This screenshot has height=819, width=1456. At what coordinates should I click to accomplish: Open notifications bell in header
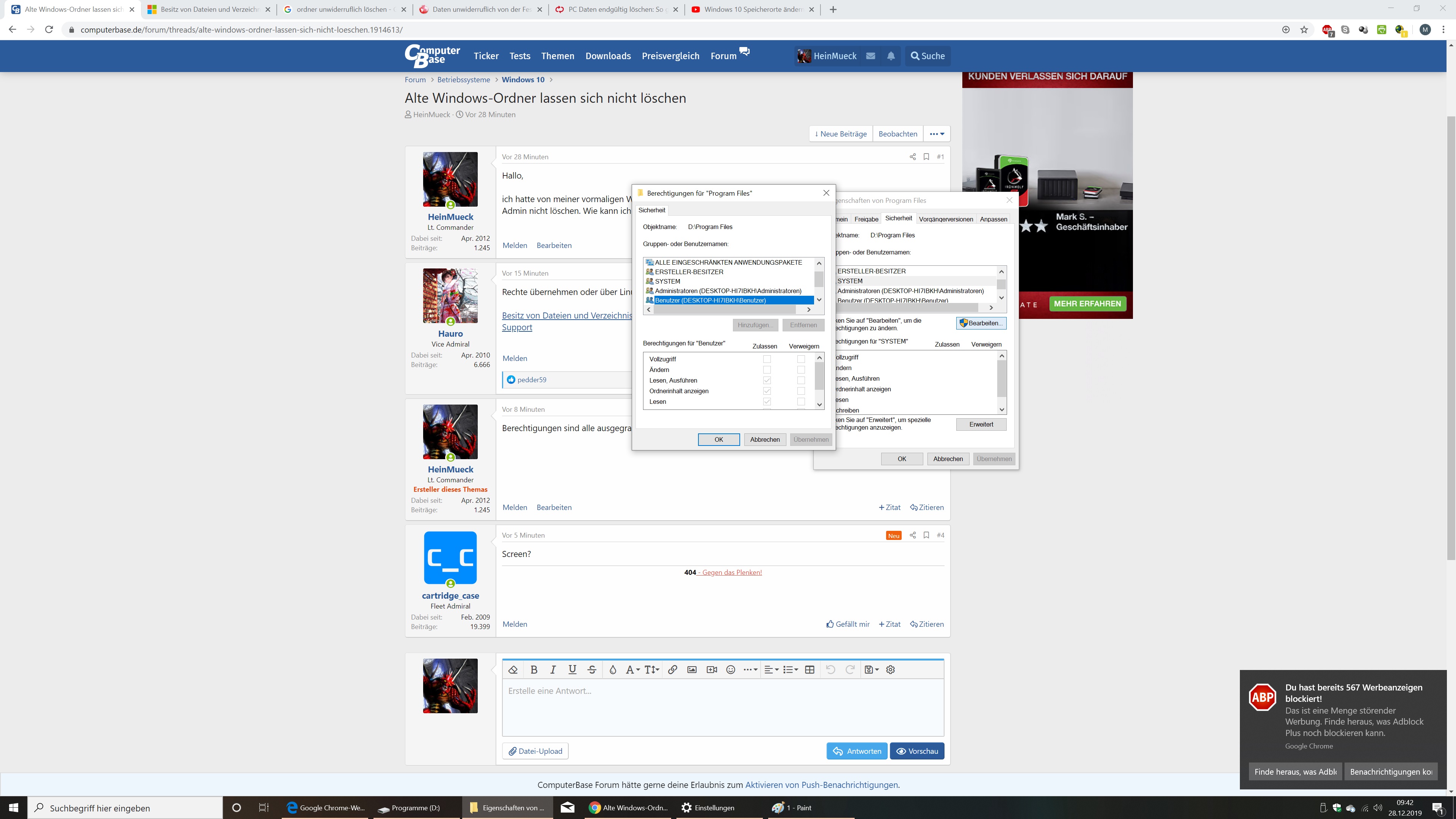tap(891, 56)
